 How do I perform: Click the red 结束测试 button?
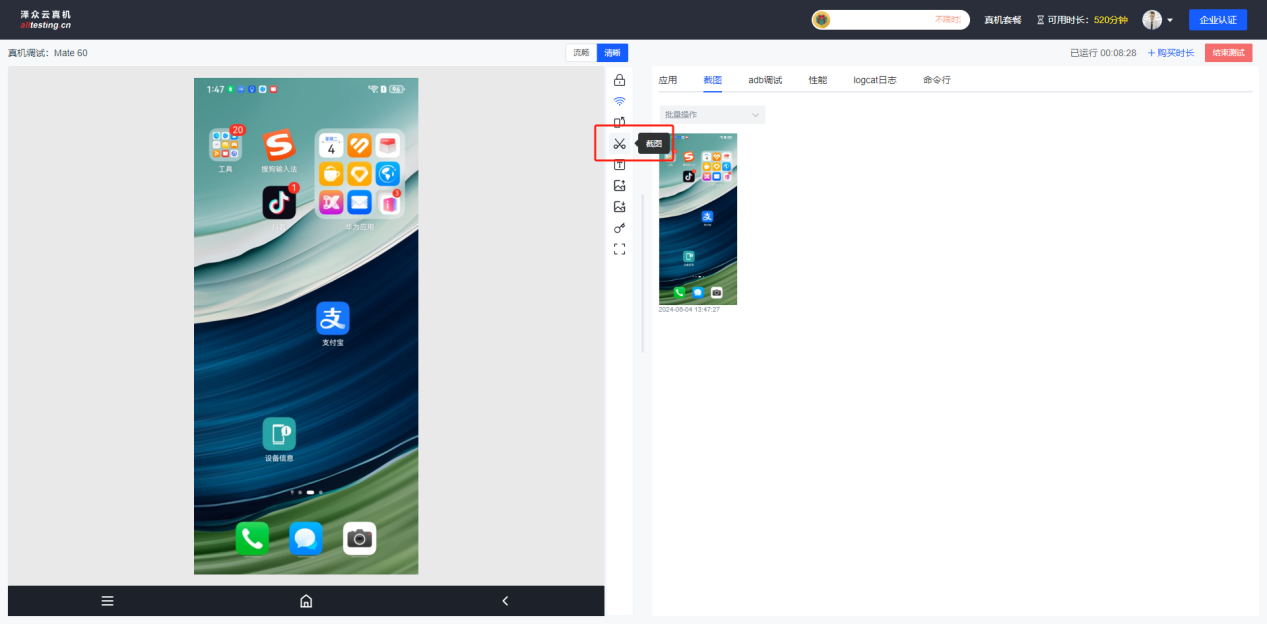[1228, 53]
